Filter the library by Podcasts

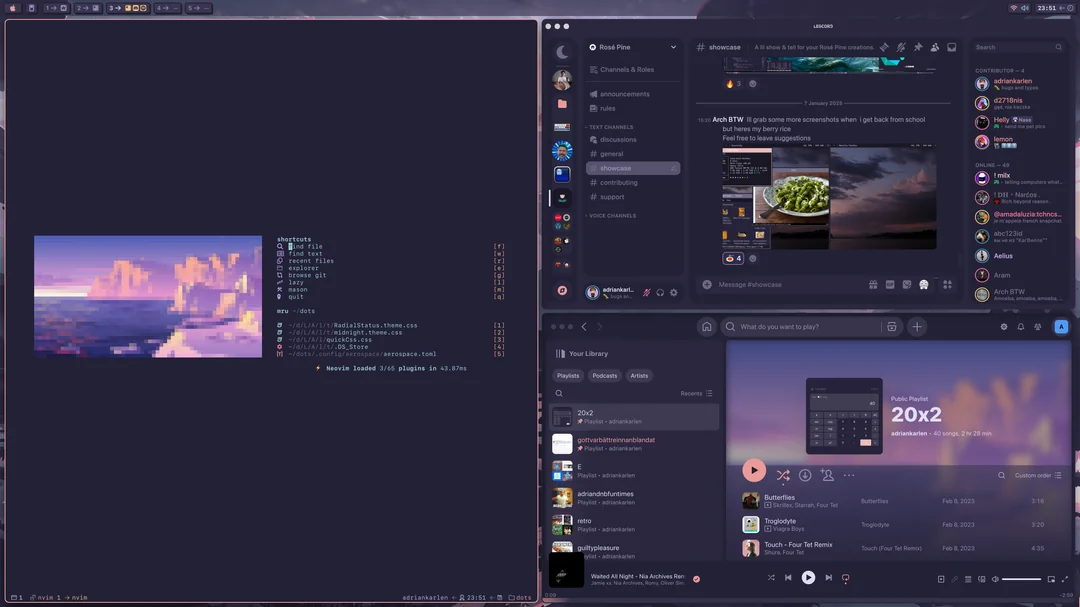click(x=604, y=376)
